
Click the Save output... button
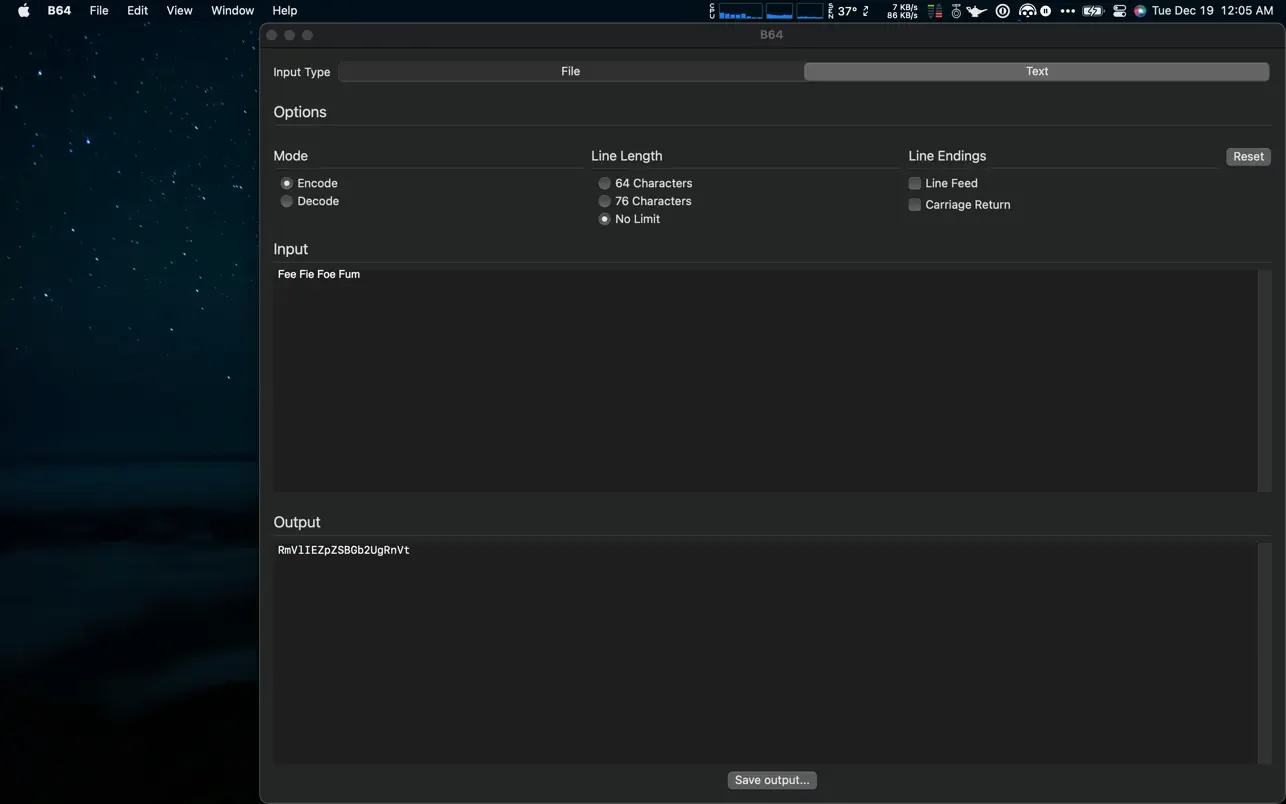(772, 780)
